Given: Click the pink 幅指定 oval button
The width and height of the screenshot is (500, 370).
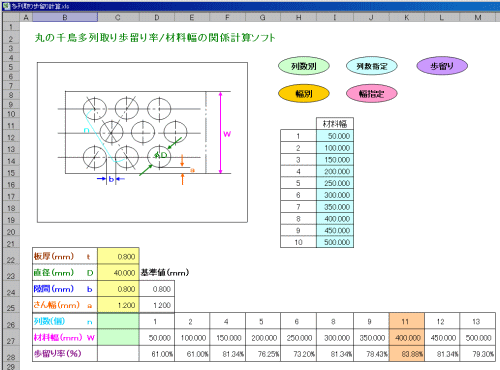Looking at the screenshot, I should pyautogui.click(x=372, y=94).
